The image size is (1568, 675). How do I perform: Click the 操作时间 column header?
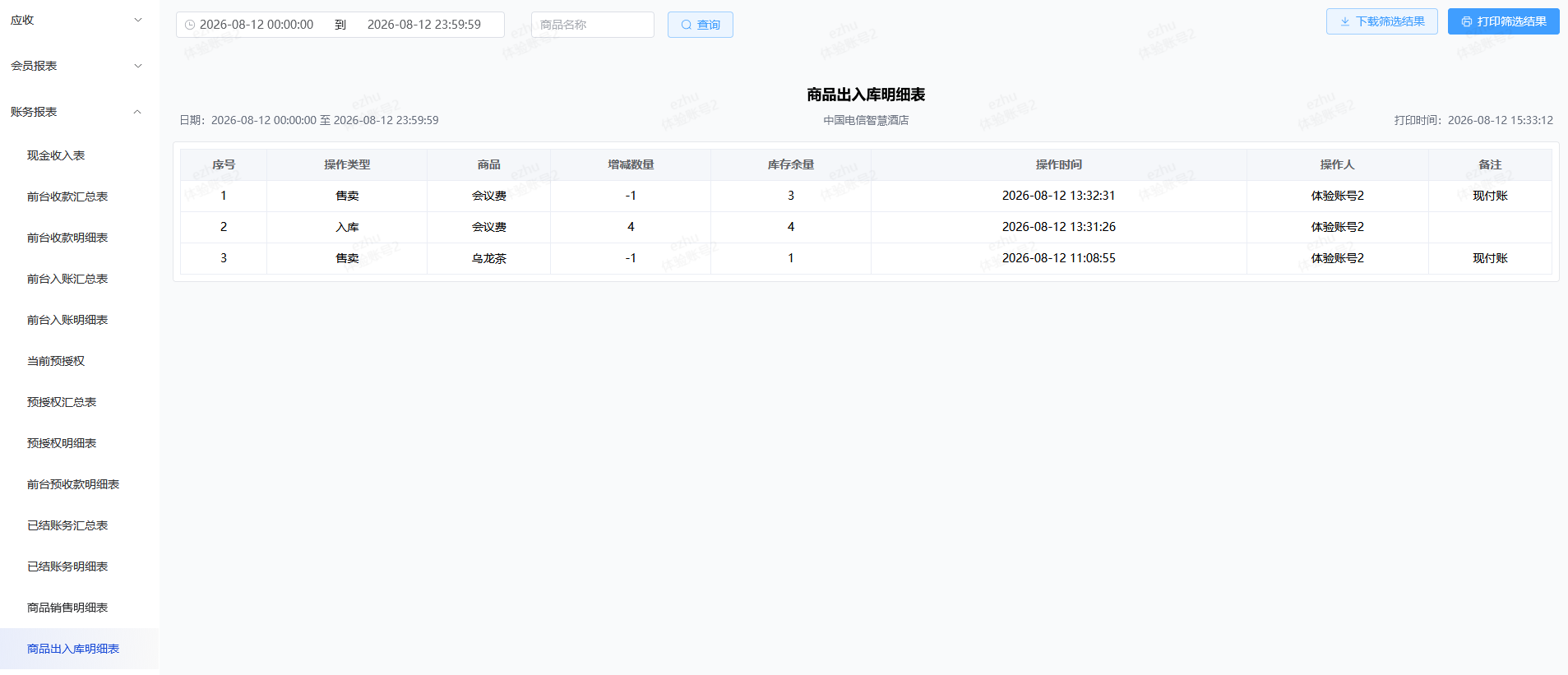pyautogui.click(x=1059, y=164)
